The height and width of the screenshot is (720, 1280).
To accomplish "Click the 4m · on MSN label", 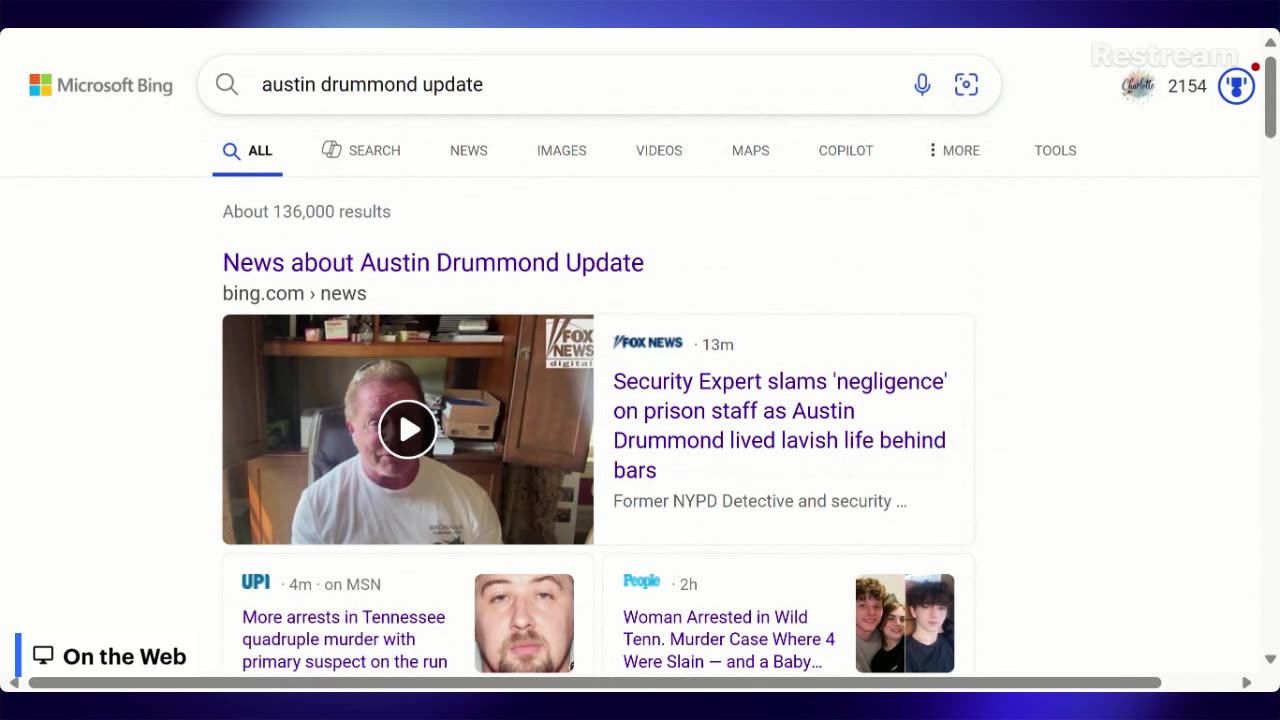I will click(334, 584).
